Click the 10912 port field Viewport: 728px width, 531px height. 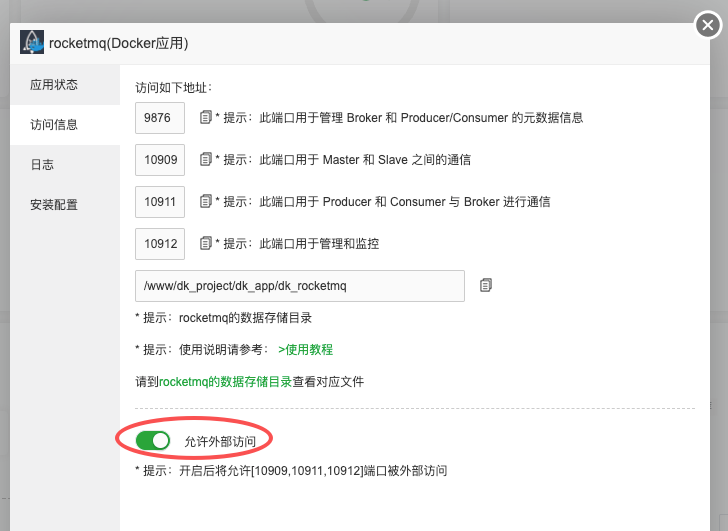159,243
